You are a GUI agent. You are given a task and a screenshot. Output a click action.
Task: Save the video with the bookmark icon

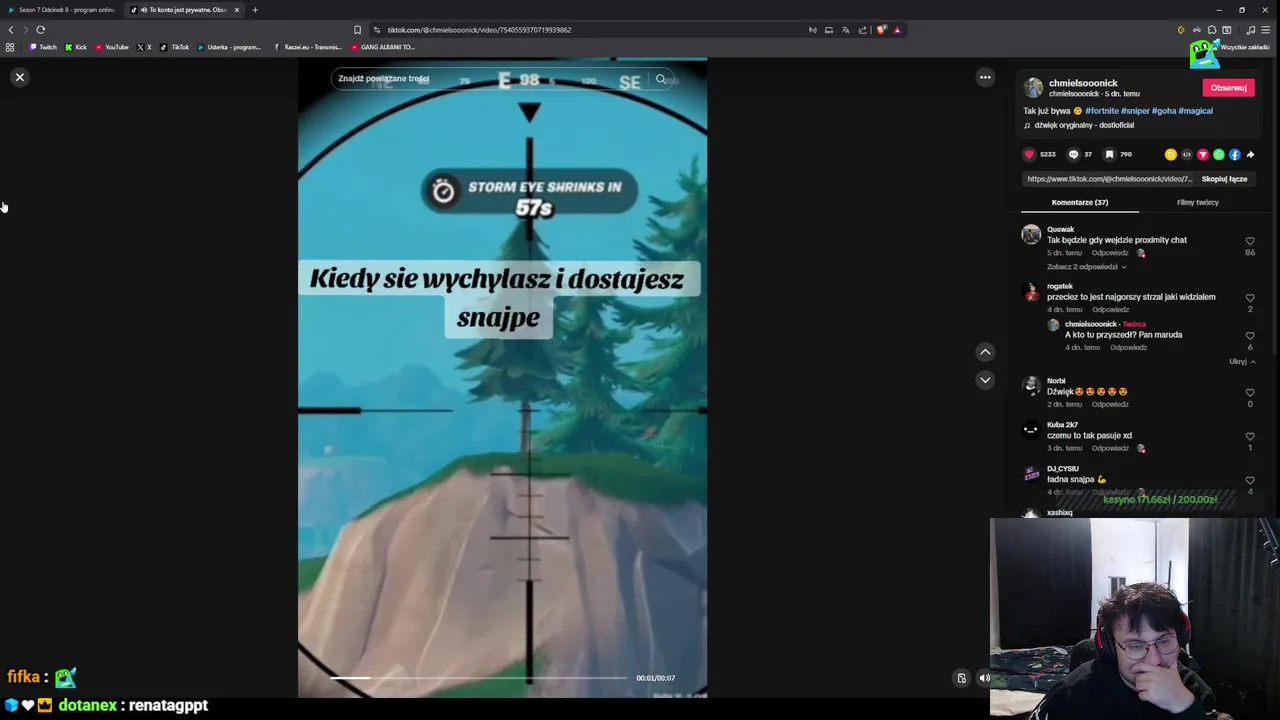click(1109, 154)
